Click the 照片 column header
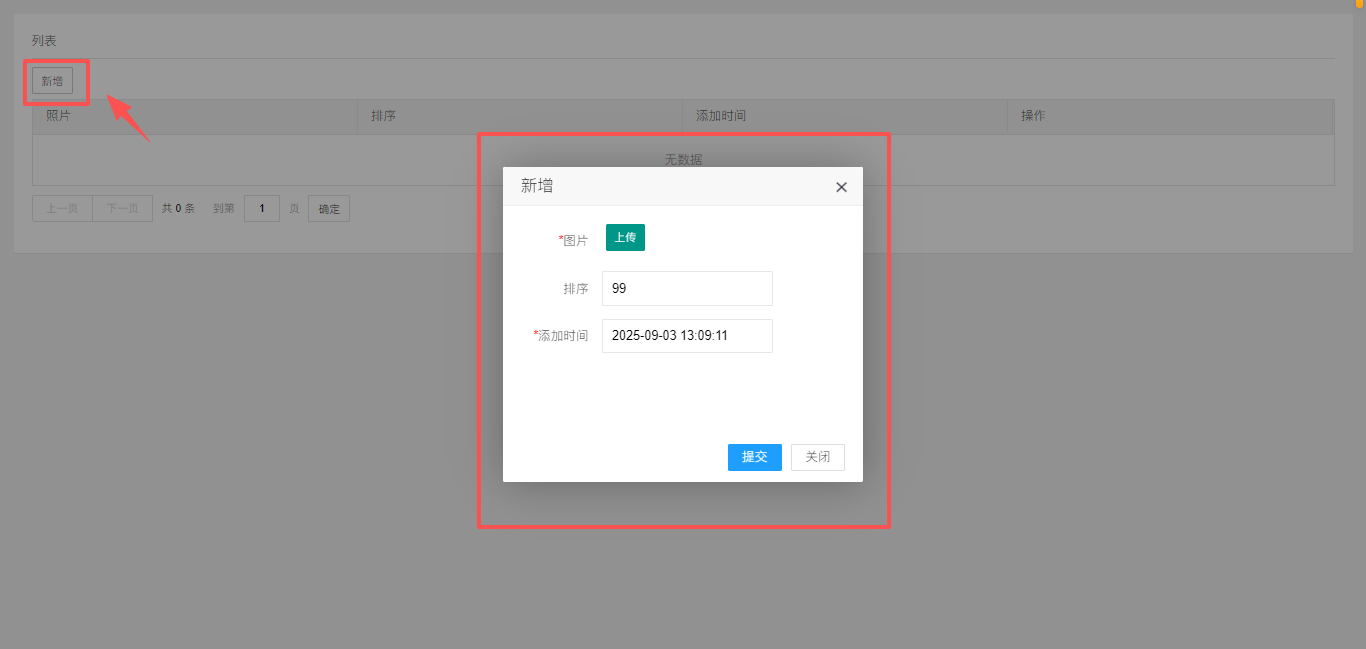This screenshot has height=649, width=1366. [58, 116]
